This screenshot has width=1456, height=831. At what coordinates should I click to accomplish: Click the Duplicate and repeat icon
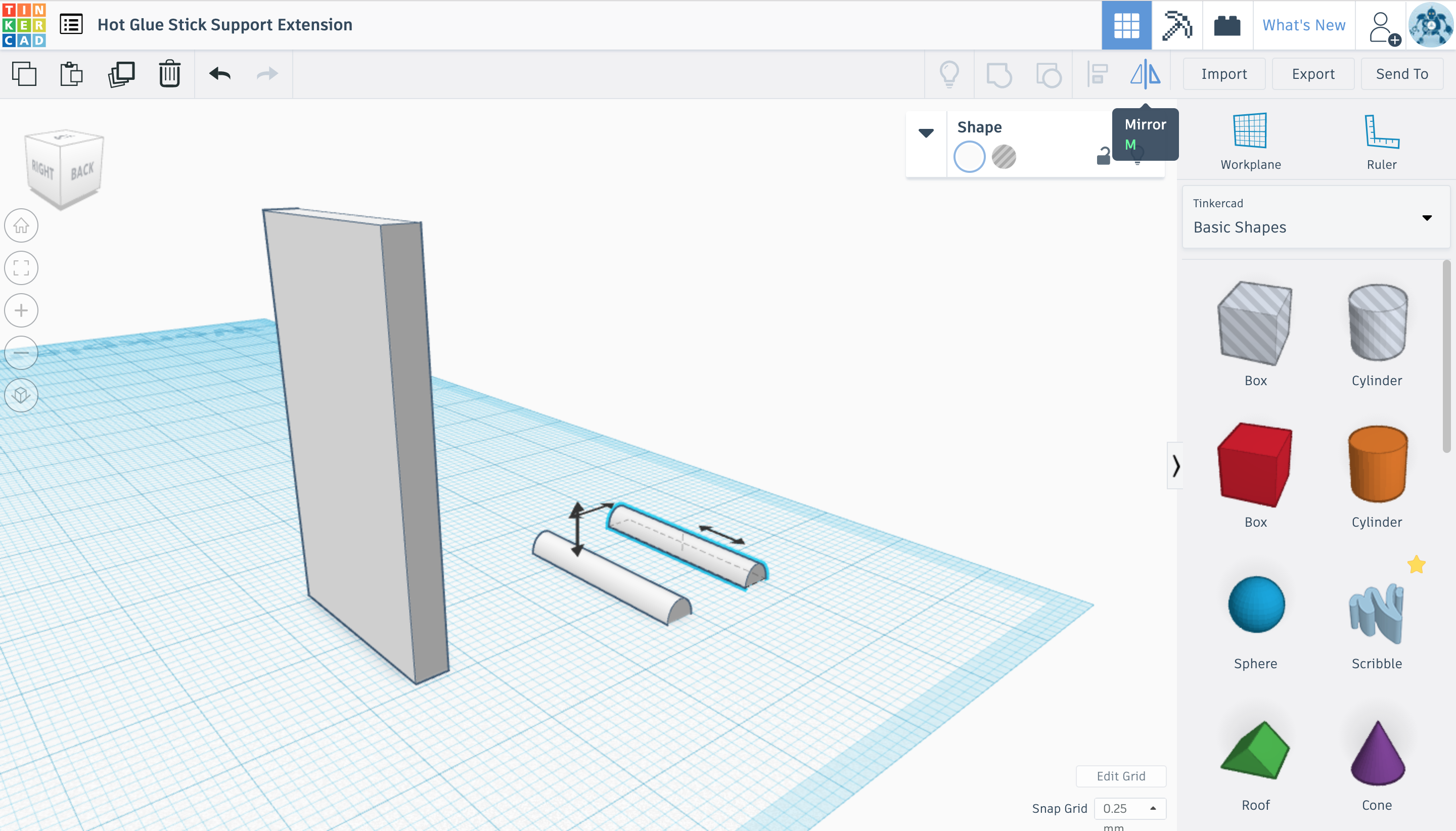coord(121,74)
